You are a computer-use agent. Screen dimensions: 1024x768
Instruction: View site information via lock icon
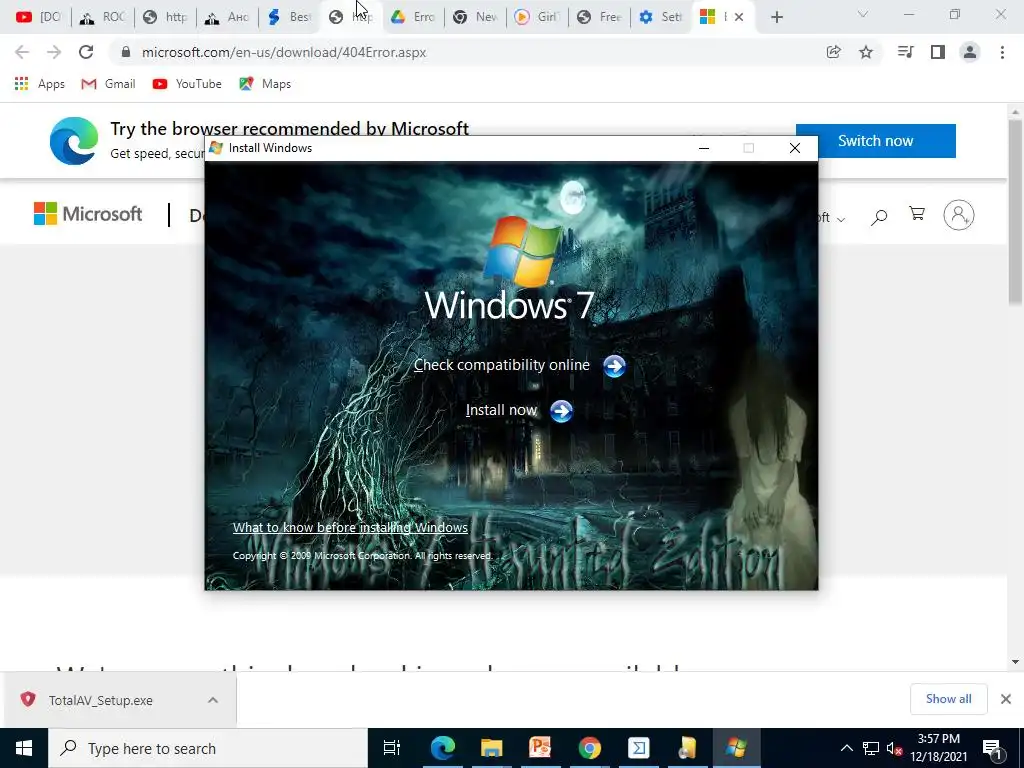126,52
